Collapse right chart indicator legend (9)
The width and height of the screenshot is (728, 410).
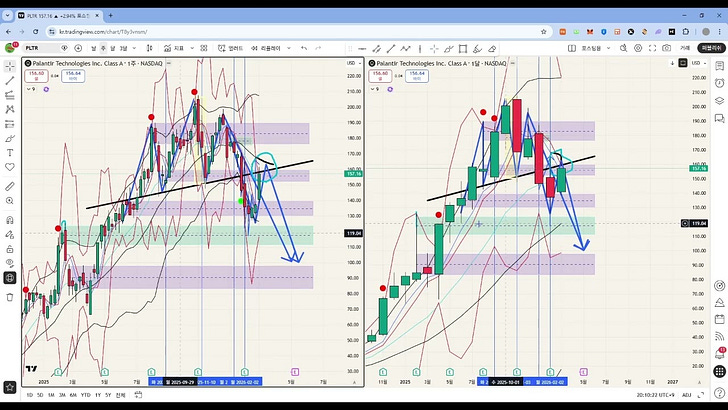[375, 89]
